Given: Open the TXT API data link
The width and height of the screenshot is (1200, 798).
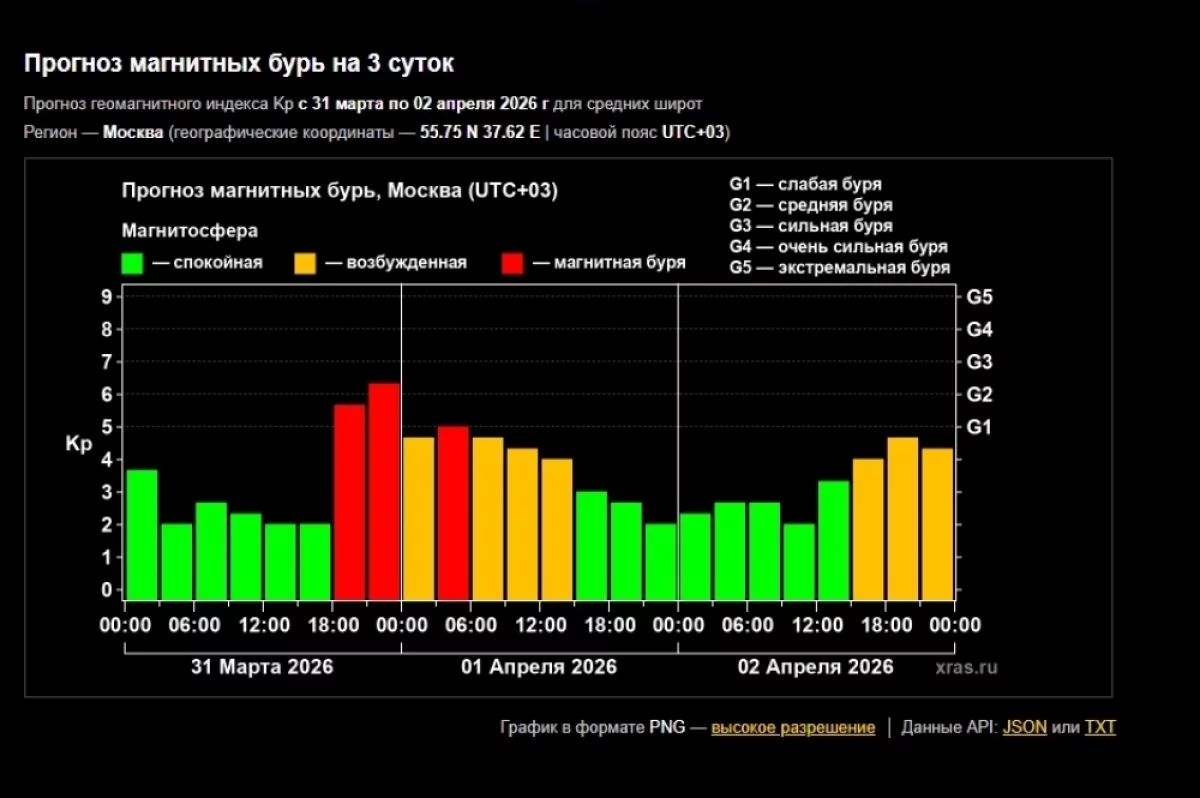Looking at the screenshot, I should click(x=1100, y=728).
